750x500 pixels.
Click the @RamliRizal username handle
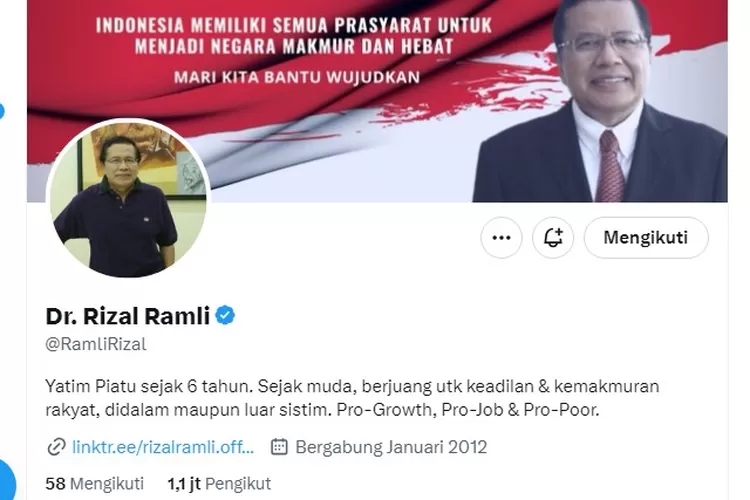tap(96, 344)
